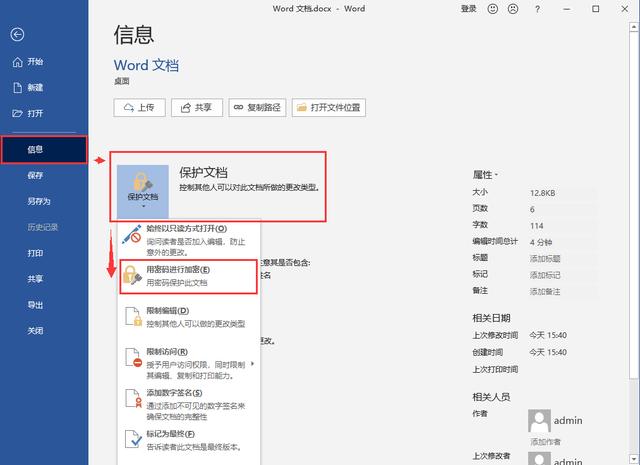640x465 pixels.
Task: Click the 登录 sign-in link
Action: (x=469, y=9)
